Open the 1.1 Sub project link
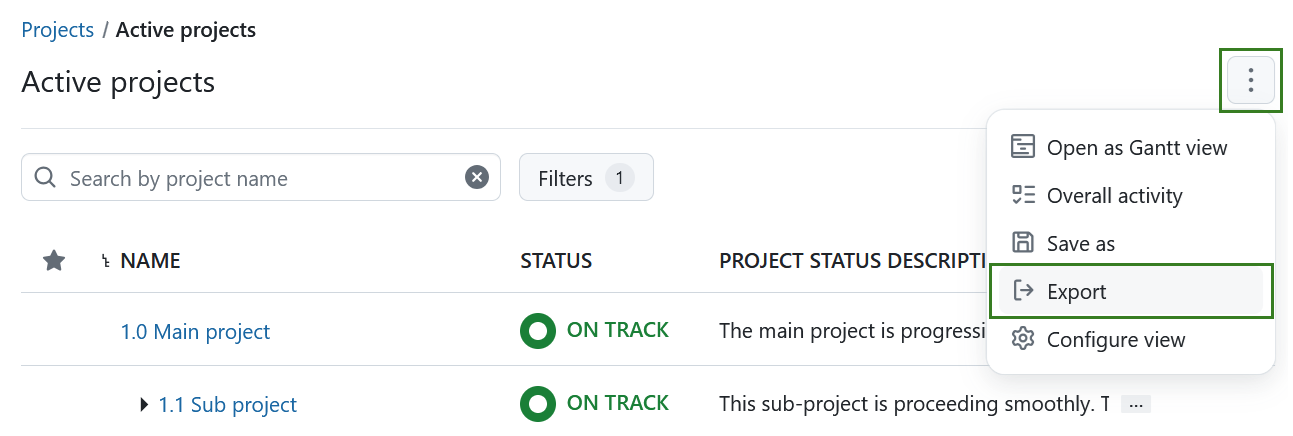The width and height of the screenshot is (1293, 436). 227,405
